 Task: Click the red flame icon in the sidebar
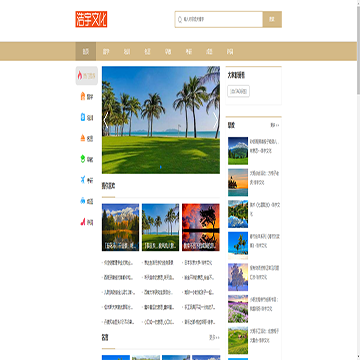[80, 75]
